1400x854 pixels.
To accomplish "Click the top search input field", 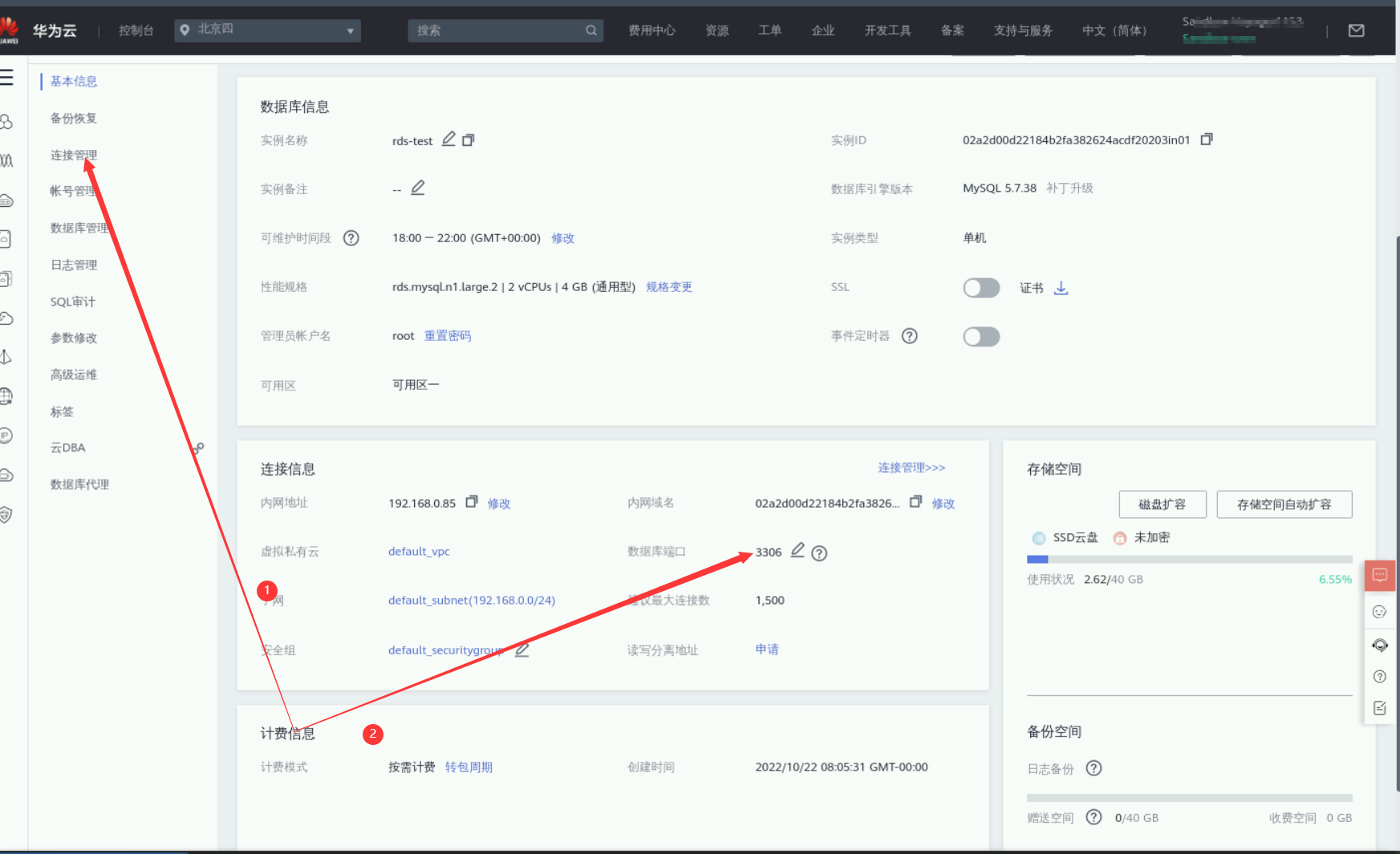I will pyautogui.click(x=505, y=30).
